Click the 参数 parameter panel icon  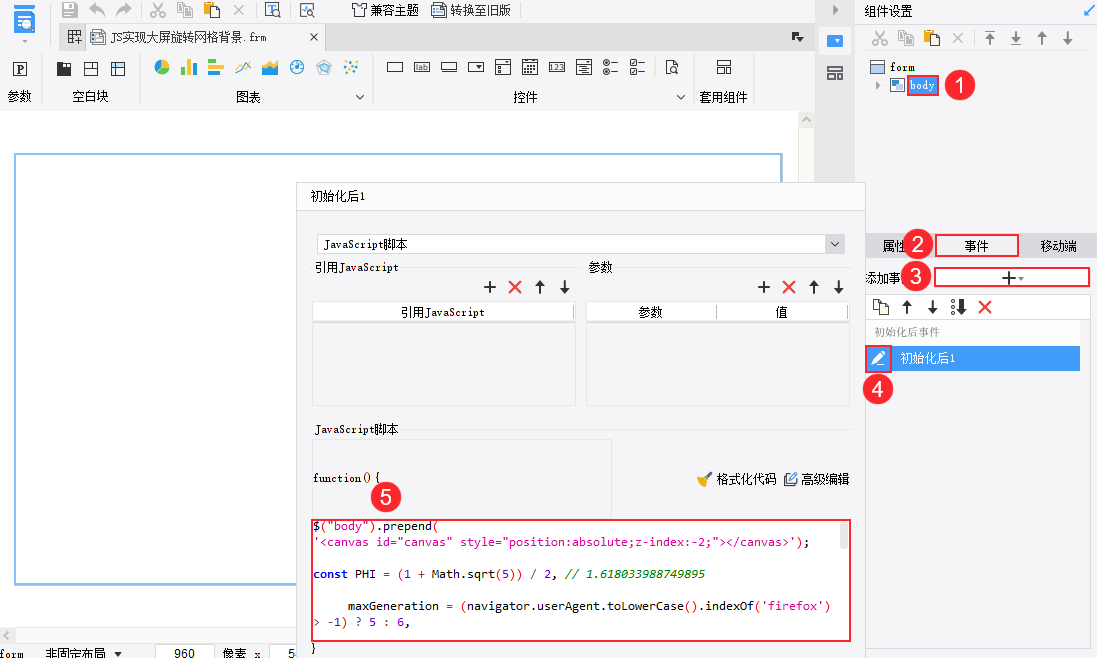pos(20,69)
